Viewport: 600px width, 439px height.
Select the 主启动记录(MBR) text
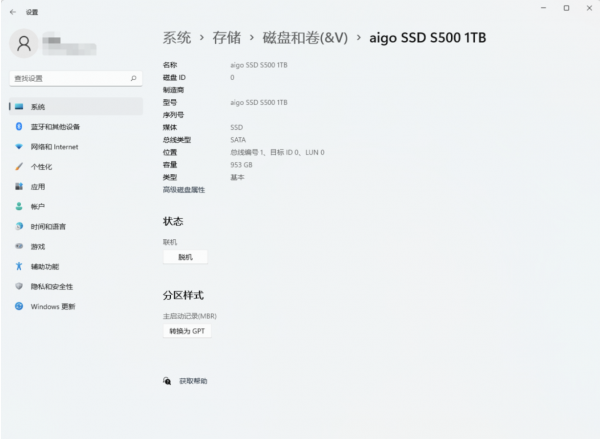pyautogui.click(x=190, y=316)
